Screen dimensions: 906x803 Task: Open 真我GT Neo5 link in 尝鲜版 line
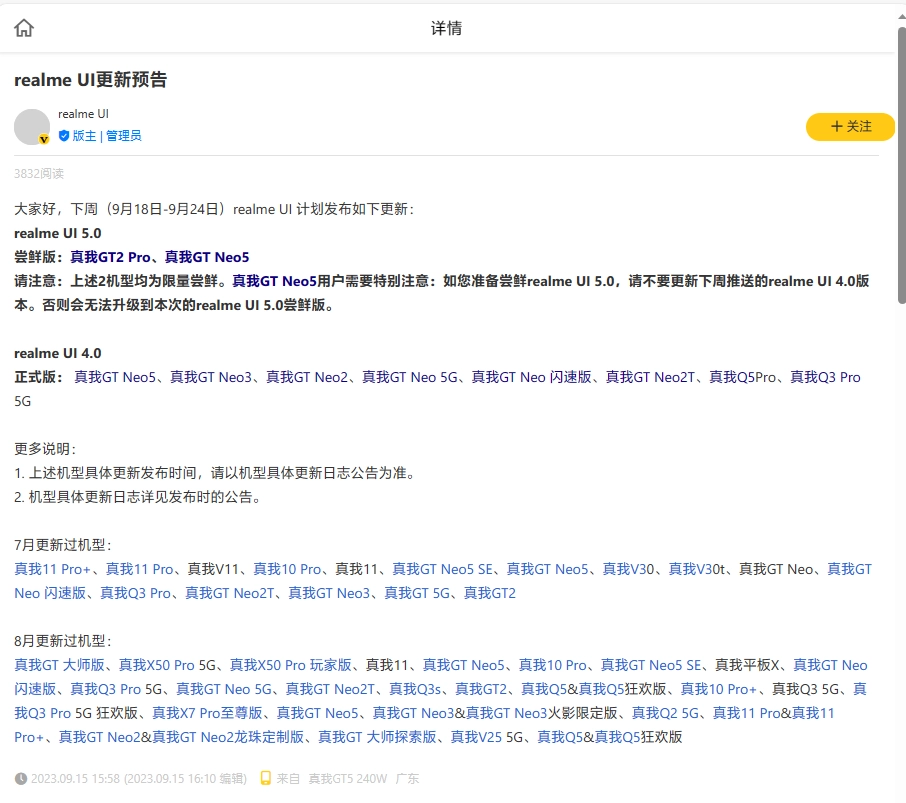coord(207,257)
